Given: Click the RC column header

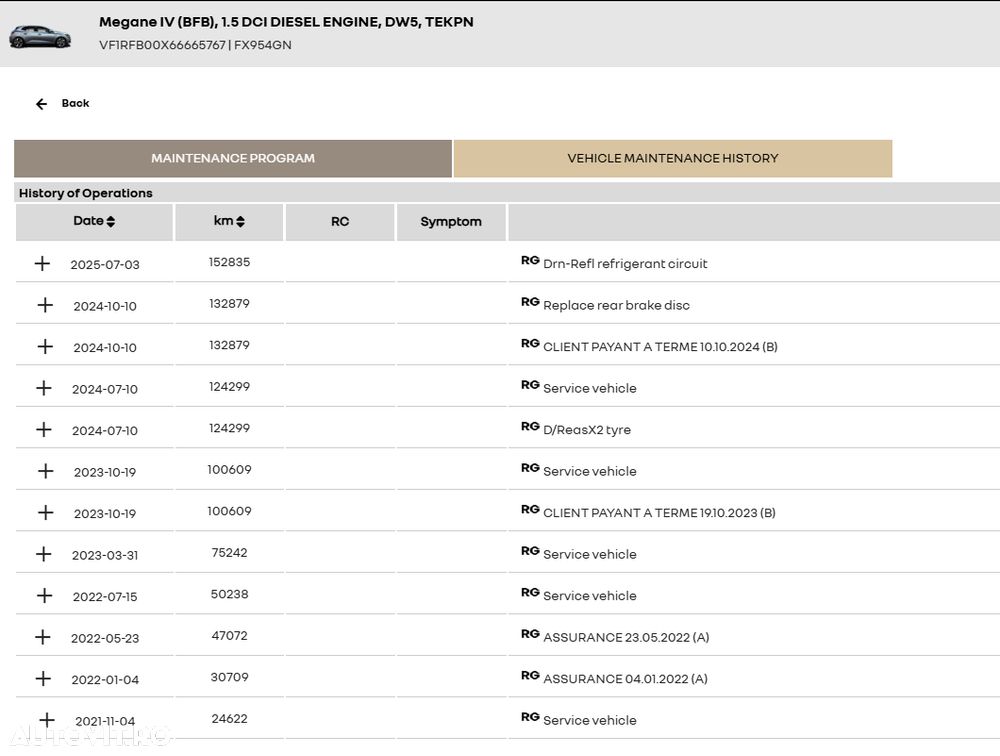Looking at the screenshot, I should [340, 222].
